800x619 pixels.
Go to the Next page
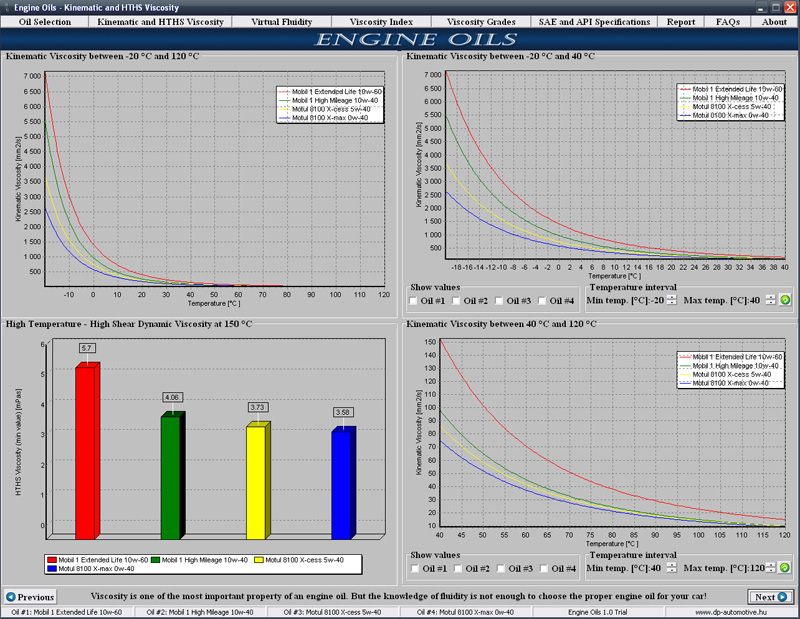(x=772, y=597)
